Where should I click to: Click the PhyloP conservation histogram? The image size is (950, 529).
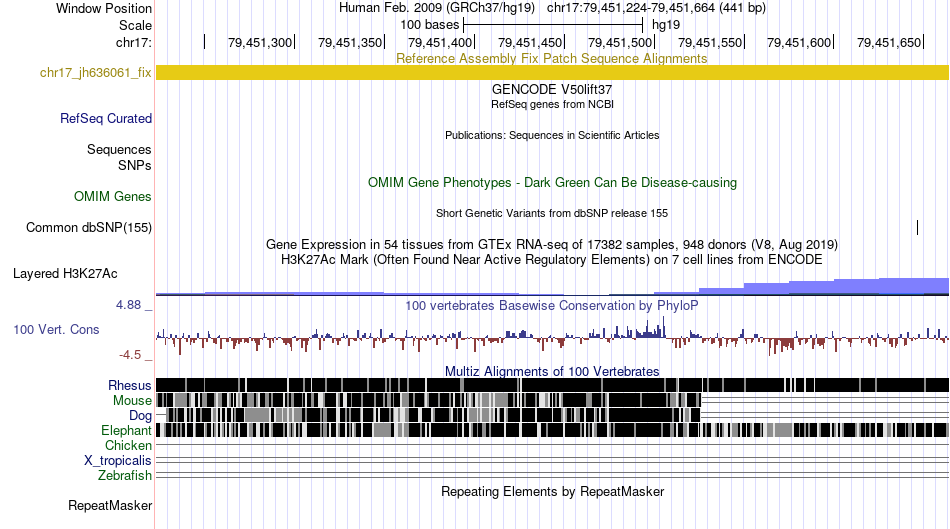tap(552, 338)
